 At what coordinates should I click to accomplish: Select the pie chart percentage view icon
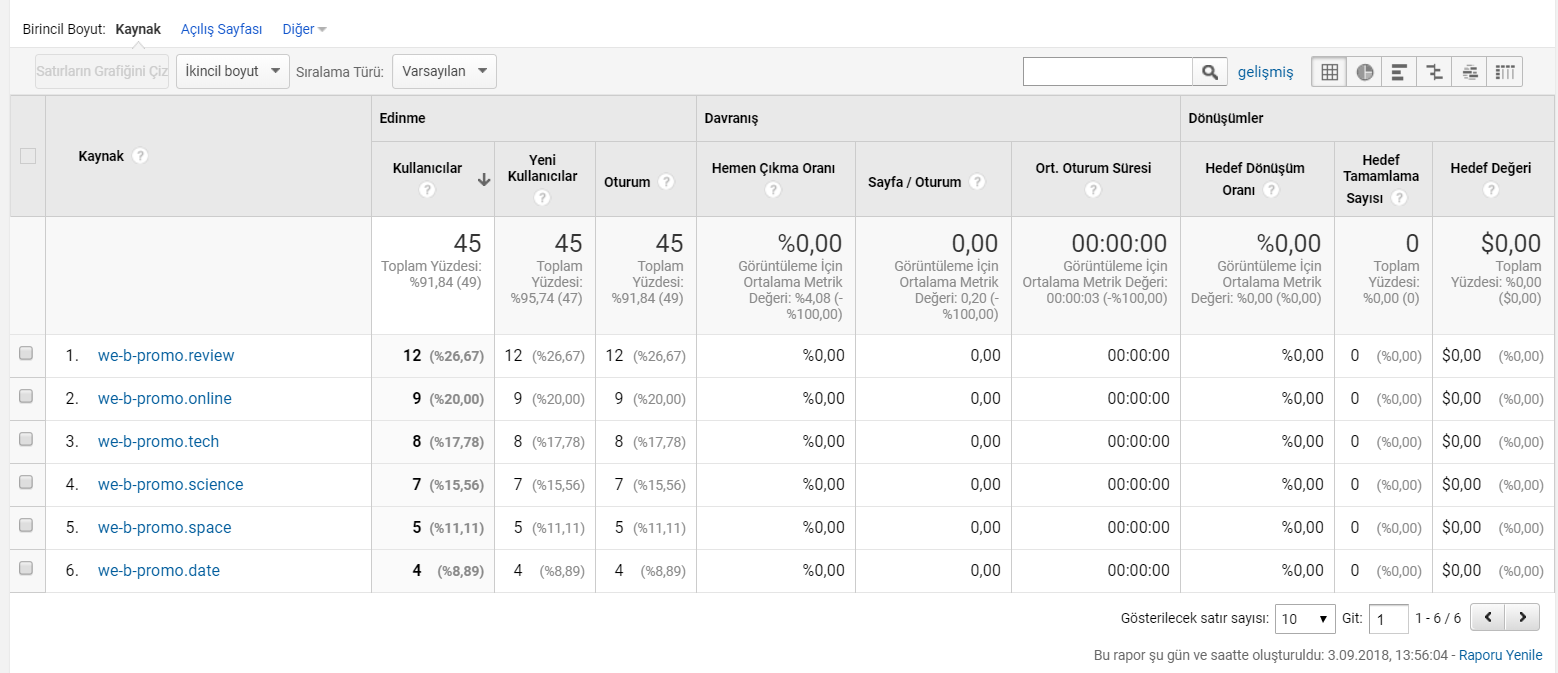1364,71
